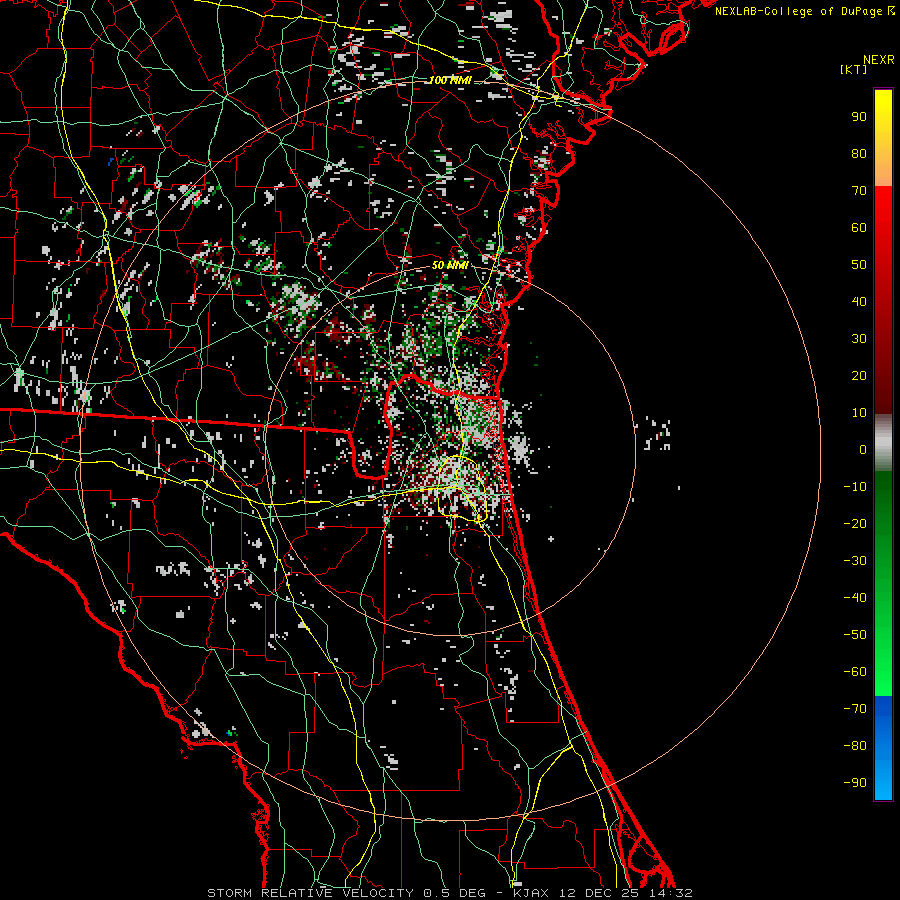900x900 pixels.
Task: Click the positive 60 knot scale label
Action: pyautogui.click(x=859, y=228)
